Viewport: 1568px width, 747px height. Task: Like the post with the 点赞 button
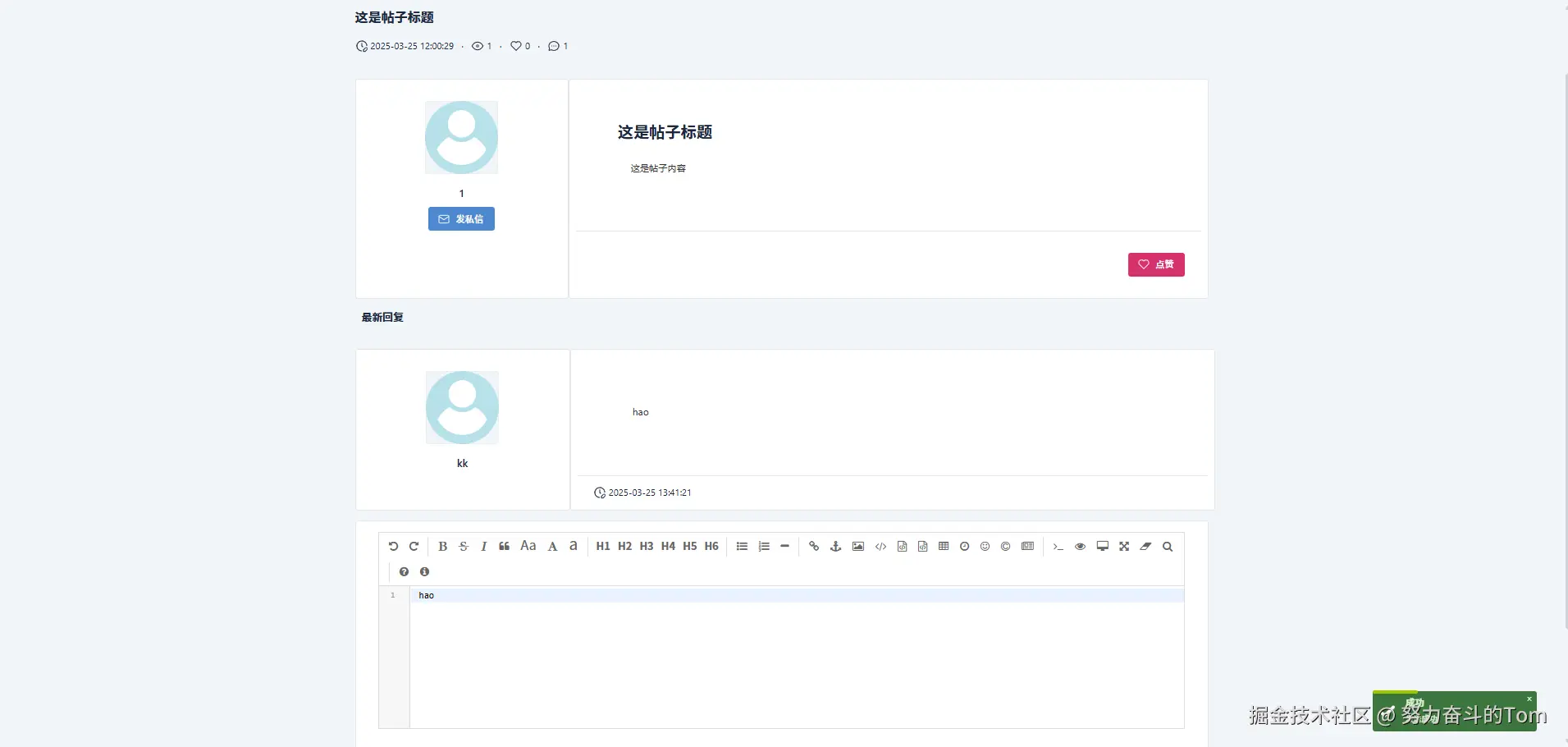click(1156, 264)
